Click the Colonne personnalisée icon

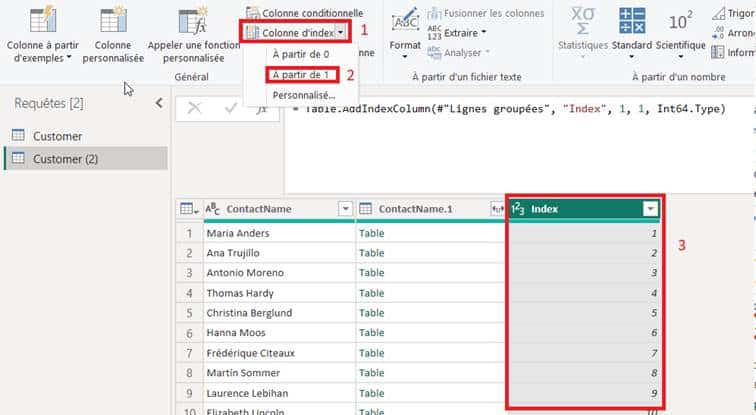point(118,21)
